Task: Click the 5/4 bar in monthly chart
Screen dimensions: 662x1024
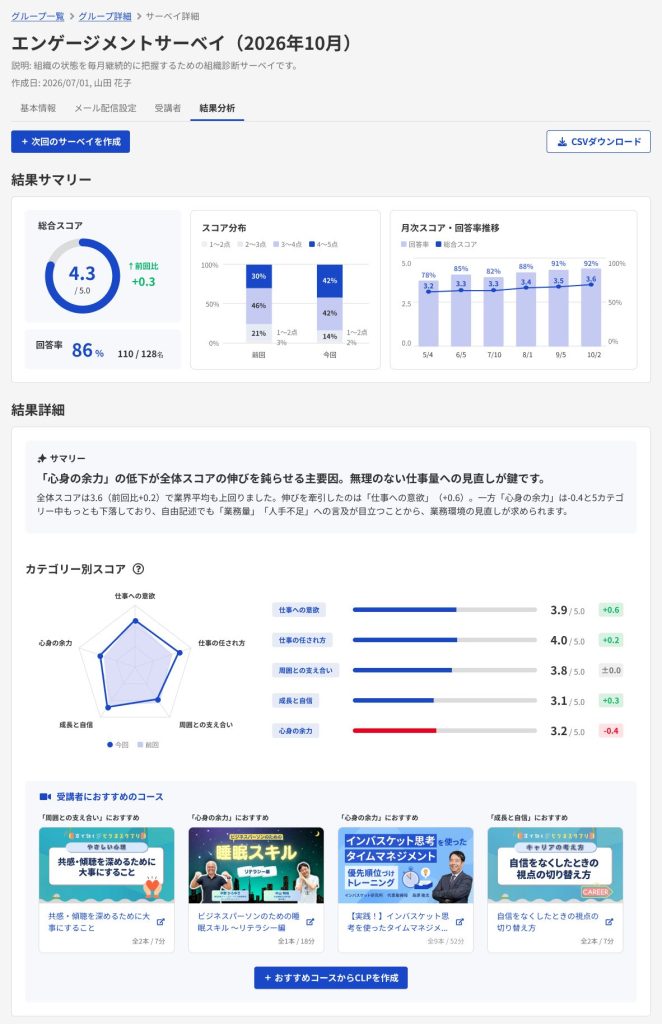Action: click(x=428, y=313)
